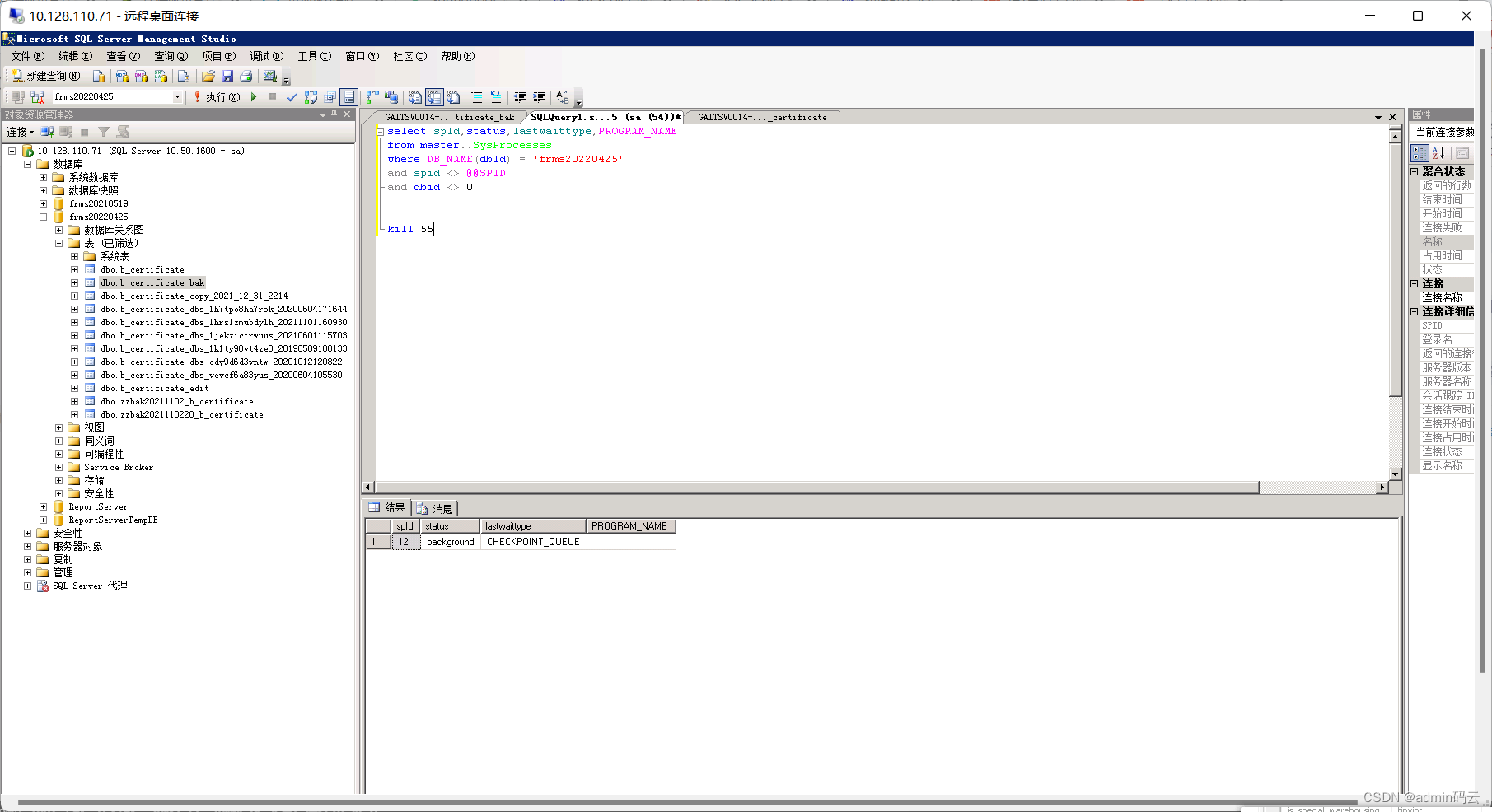This screenshot has width=1492, height=812.
Task: Switch to the 消息 results tab
Action: click(435, 508)
